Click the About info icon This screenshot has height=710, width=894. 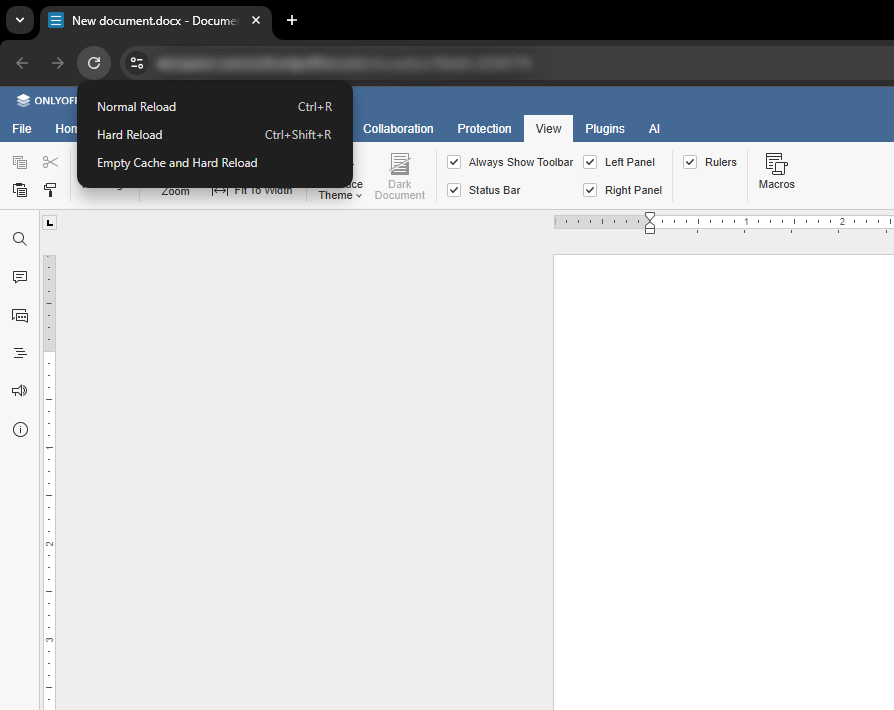pos(19,429)
